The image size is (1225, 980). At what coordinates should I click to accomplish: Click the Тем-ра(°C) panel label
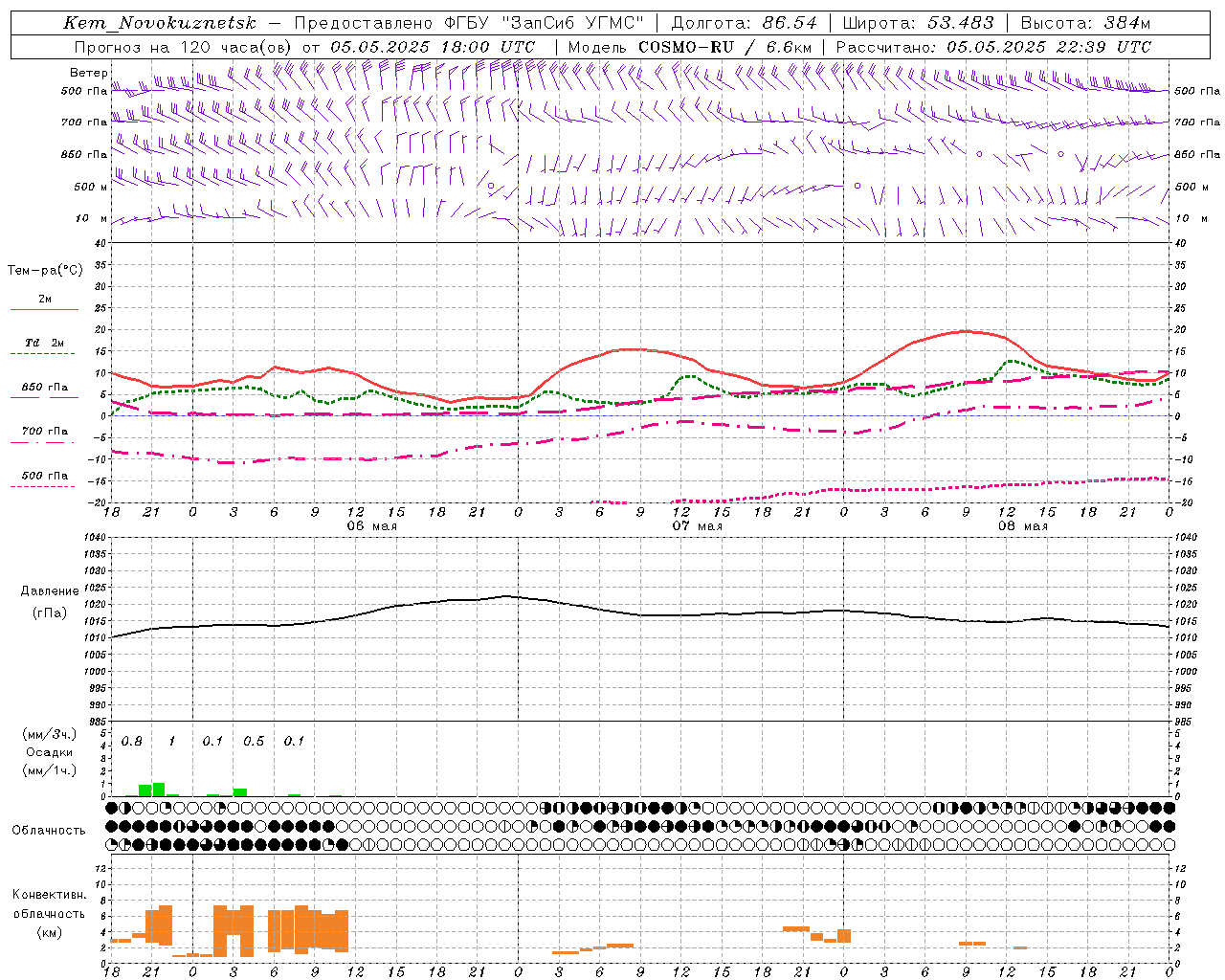tap(45, 271)
